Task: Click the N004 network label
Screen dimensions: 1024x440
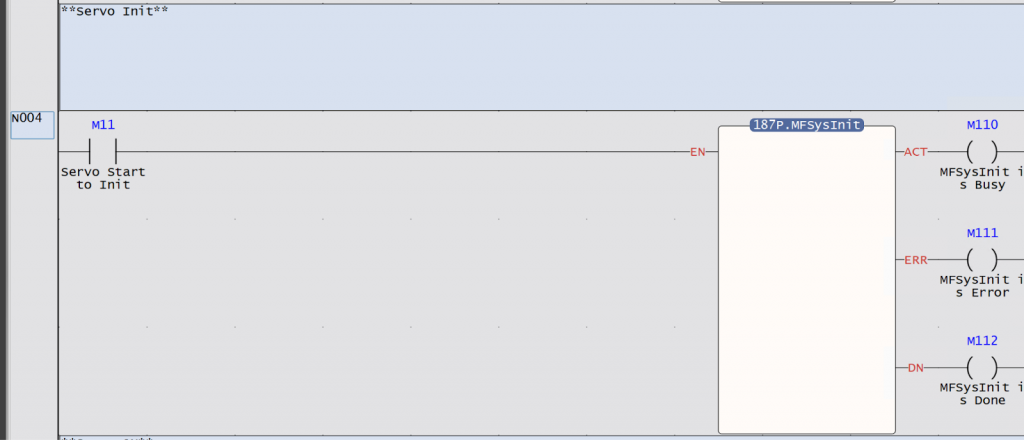Action: [x=32, y=125]
